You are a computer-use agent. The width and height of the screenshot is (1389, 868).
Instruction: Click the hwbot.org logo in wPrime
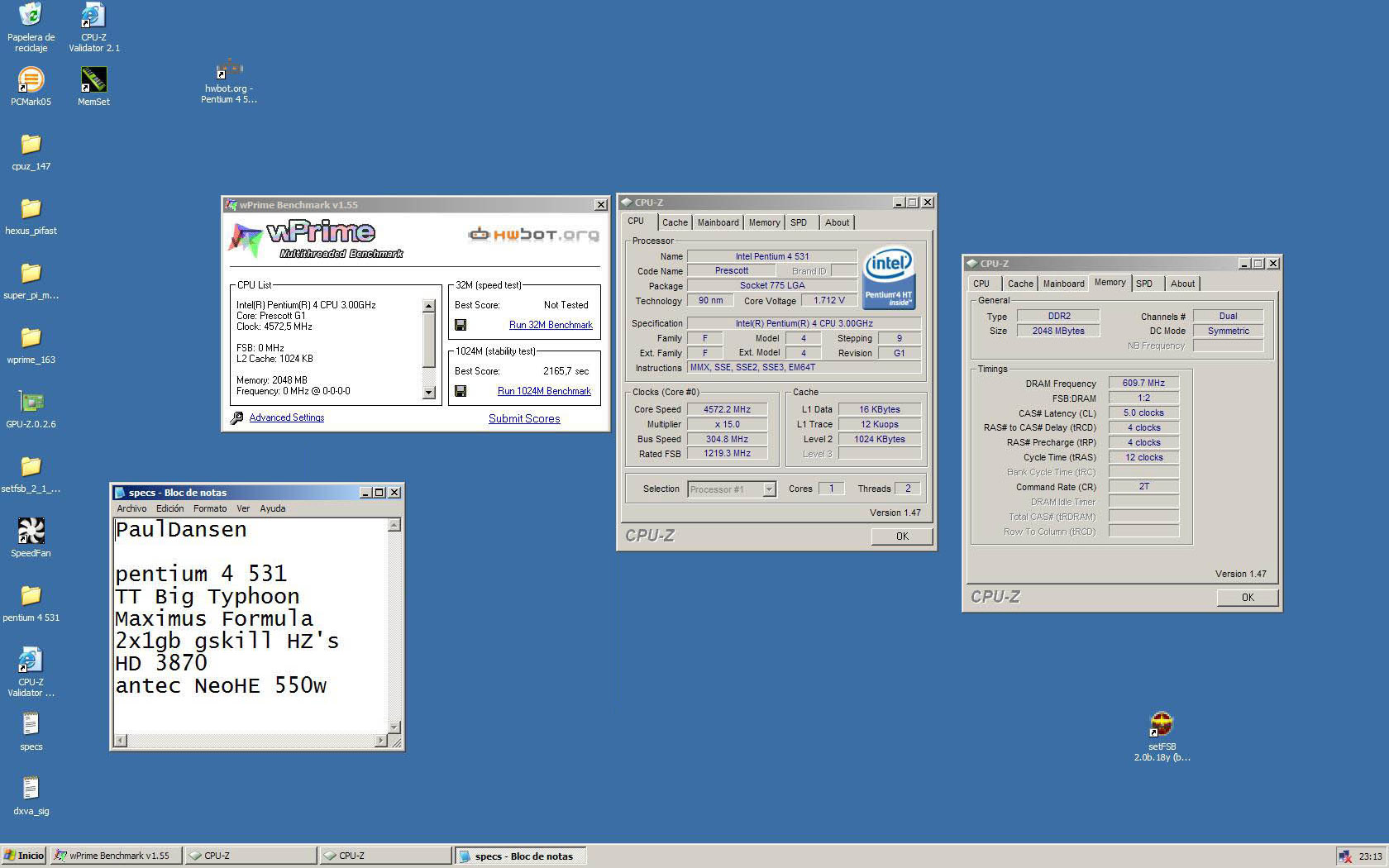coord(533,235)
